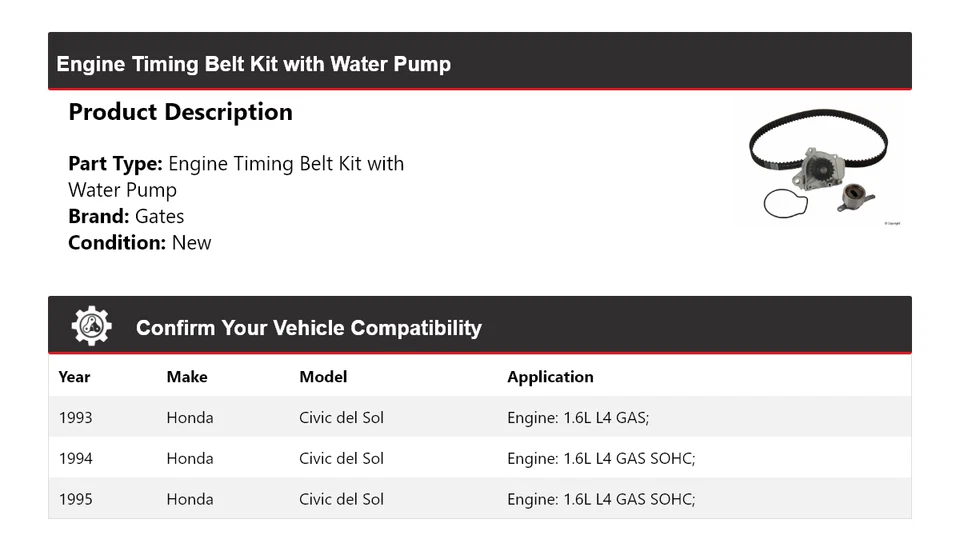Click Civic del Sol in the 1995 row
Screen dimensions: 960x551
click(341, 499)
